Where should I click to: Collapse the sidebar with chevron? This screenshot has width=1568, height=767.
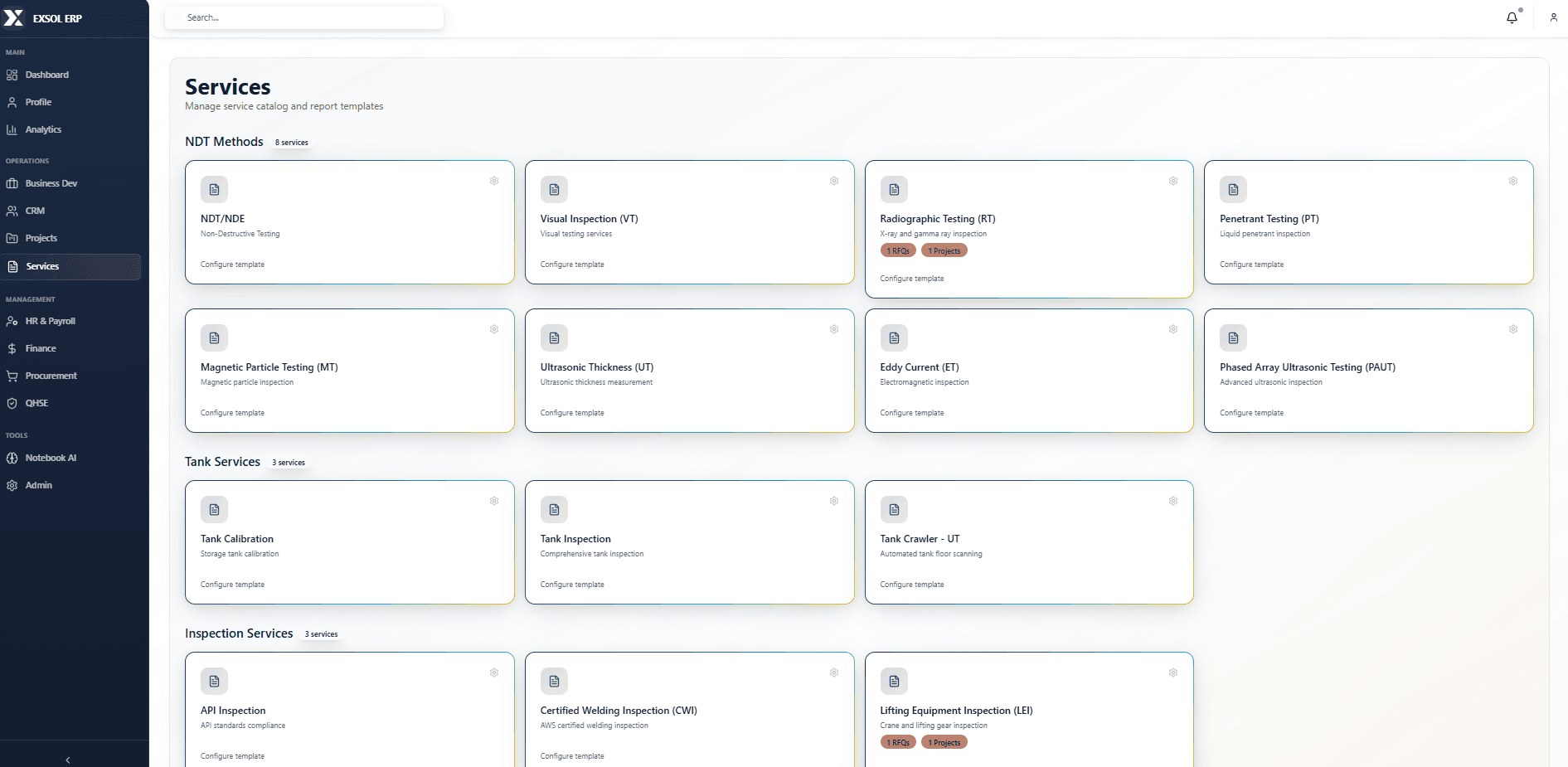(x=68, y=760)
